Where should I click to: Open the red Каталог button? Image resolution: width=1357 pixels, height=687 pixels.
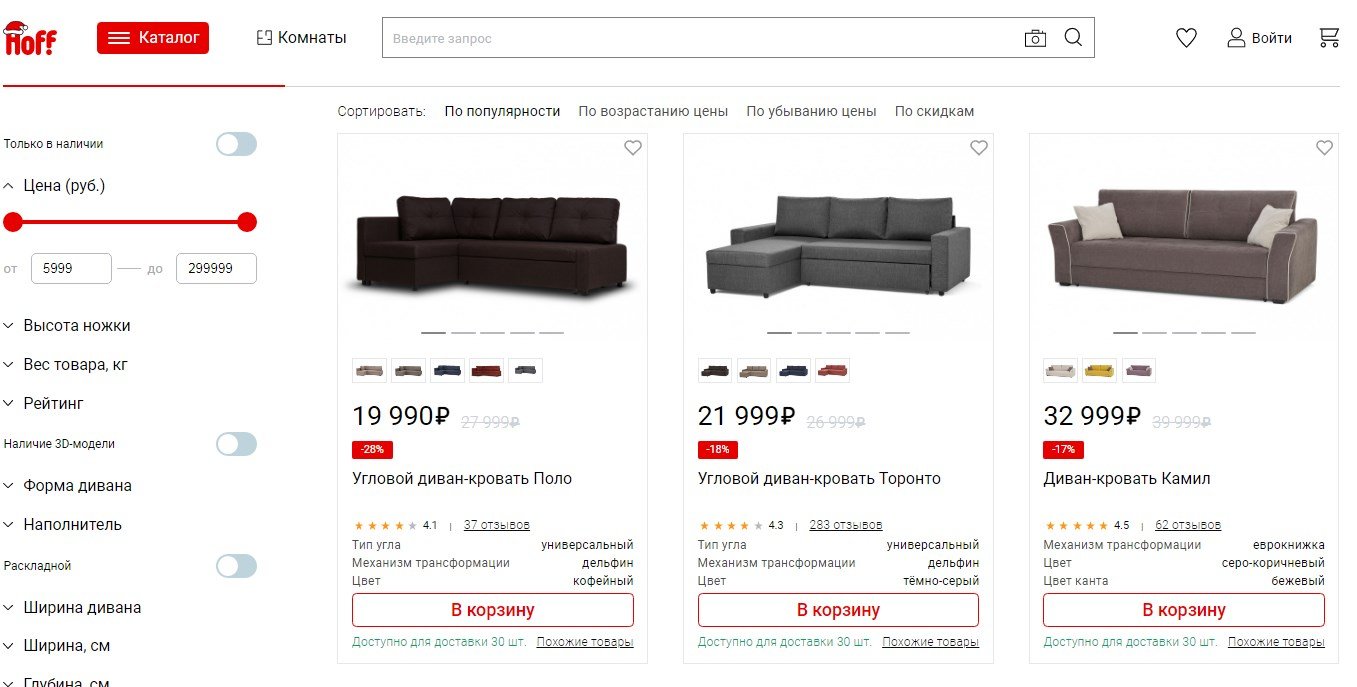pos(153,38)
